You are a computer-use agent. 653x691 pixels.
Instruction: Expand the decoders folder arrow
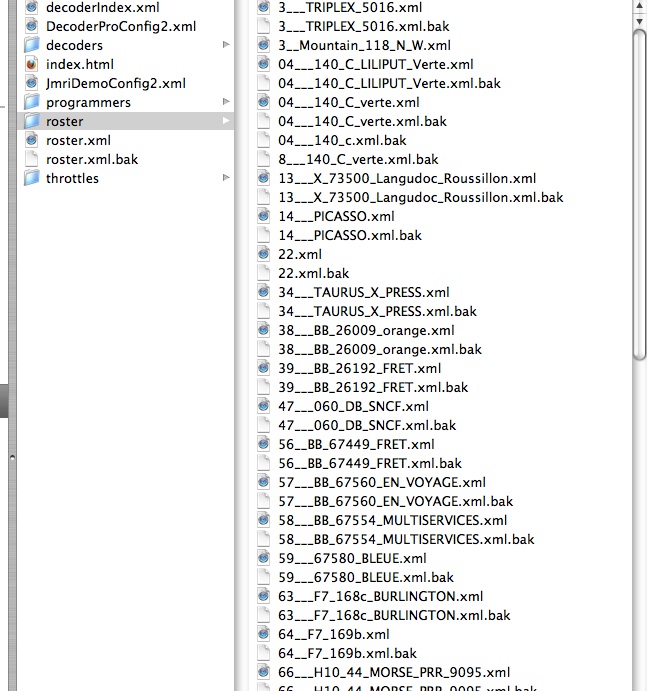226,45
